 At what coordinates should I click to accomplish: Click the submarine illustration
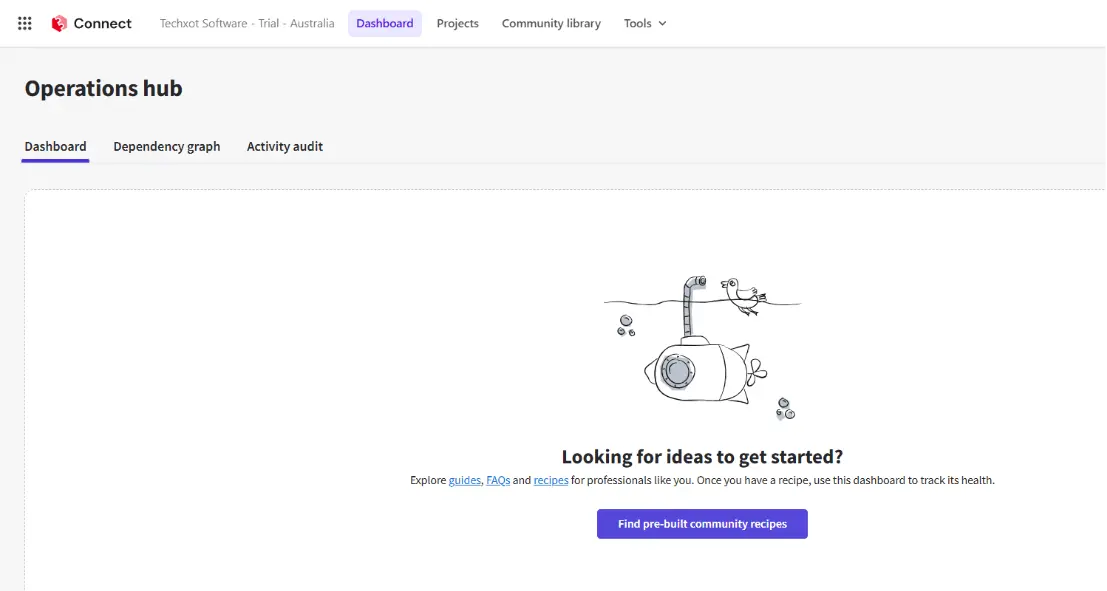pyautogui.click(x=702, y=348)
